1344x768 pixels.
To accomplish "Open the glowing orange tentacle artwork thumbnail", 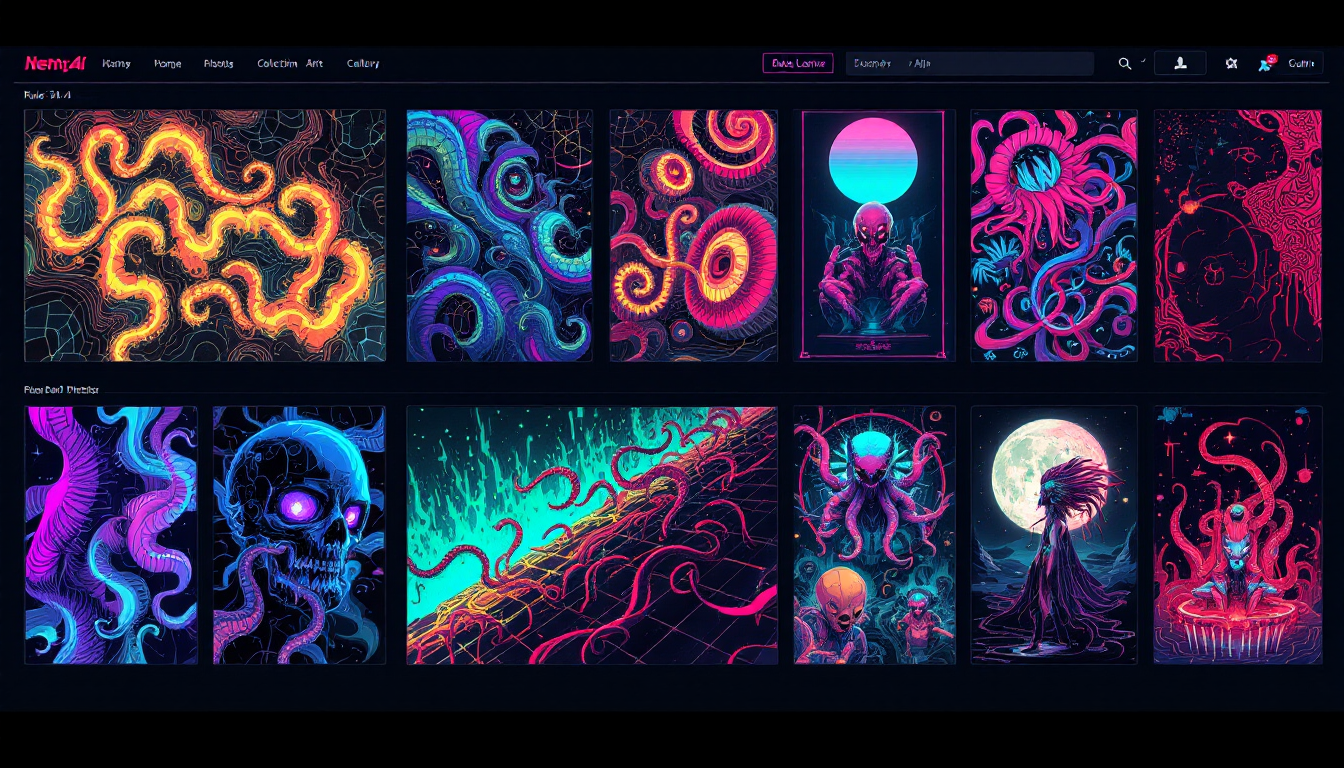I will click(x=204, y=235).
